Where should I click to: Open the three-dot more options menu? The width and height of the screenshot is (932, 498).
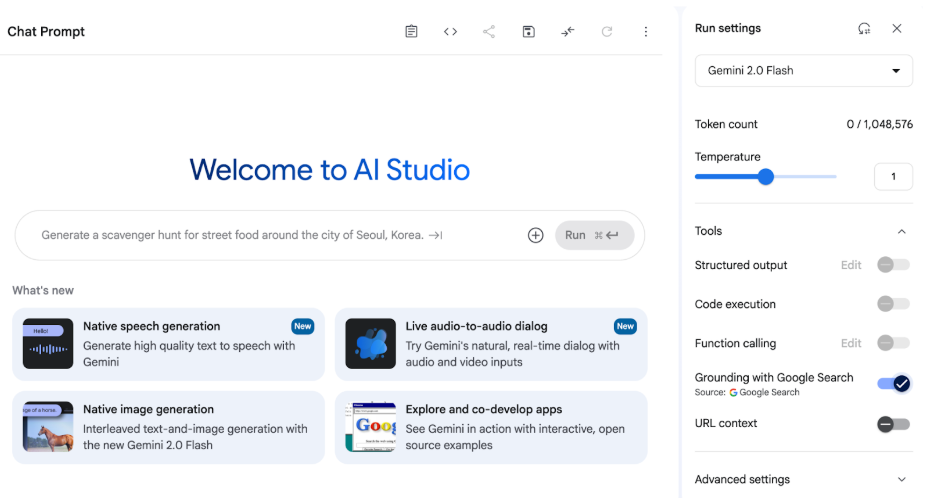(x=646, y=31)
